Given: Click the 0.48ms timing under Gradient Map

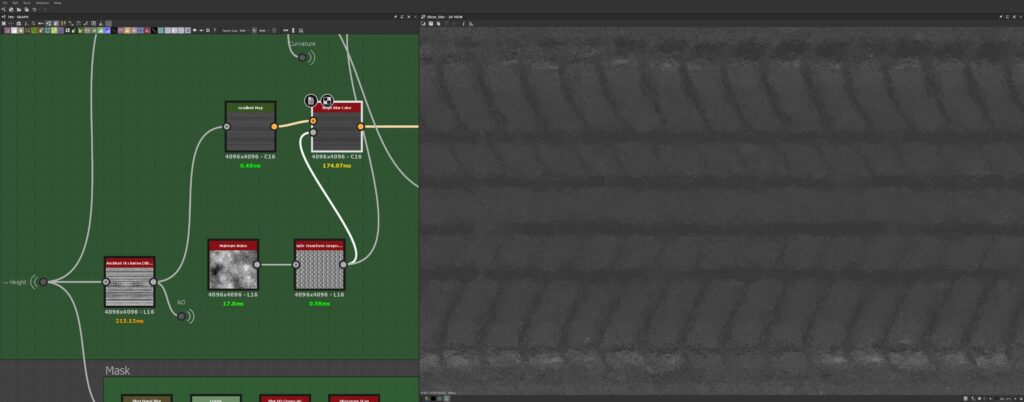Looking at the screenshot, I should [250, 166].
